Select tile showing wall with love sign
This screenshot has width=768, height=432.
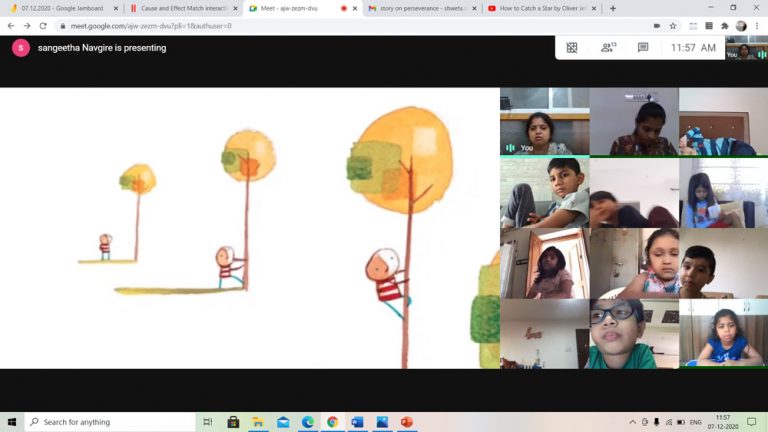click(545, 334)
